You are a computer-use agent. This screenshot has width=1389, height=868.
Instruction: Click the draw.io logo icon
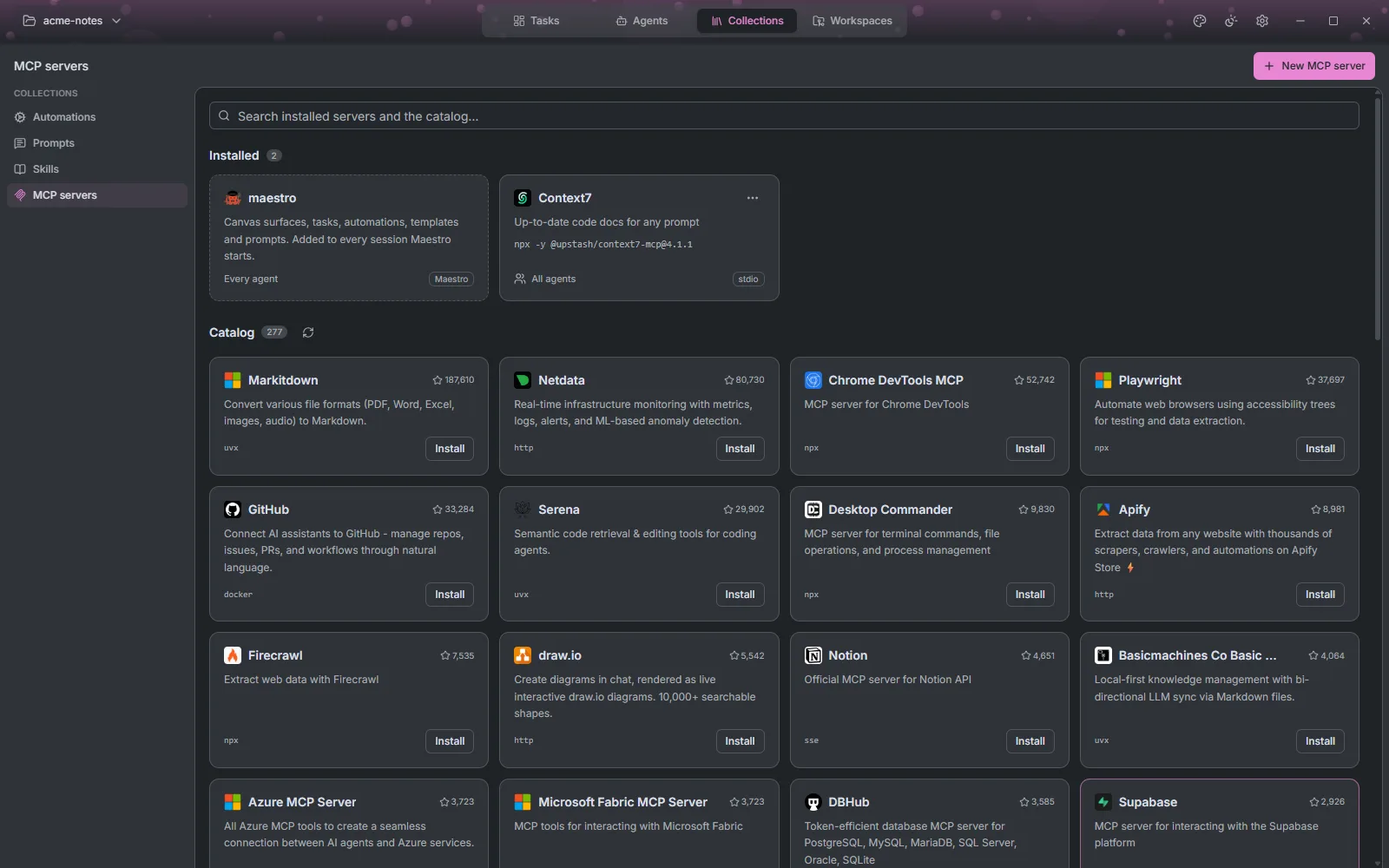(x=523, y=655)
